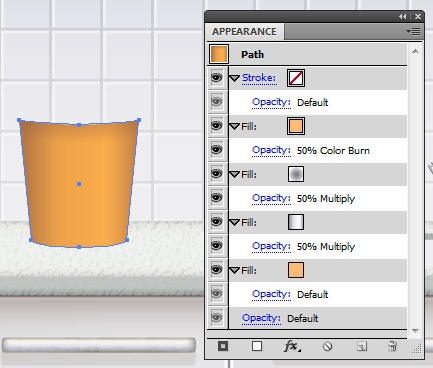The height and width of the screenshot is (368, 433).
Task: Toggle visibility of the Stroke row
Action: coord(217,78)
